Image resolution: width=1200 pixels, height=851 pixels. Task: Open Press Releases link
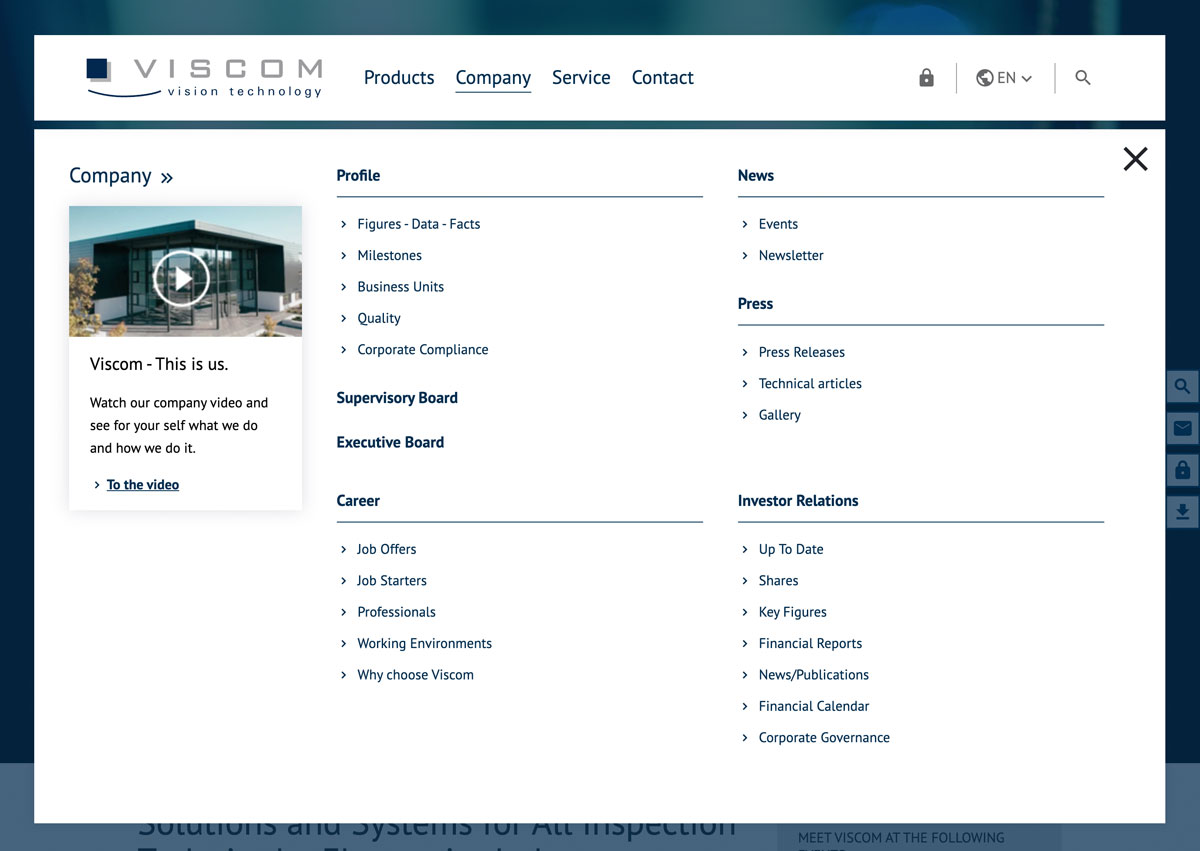(x=801, y=352)
